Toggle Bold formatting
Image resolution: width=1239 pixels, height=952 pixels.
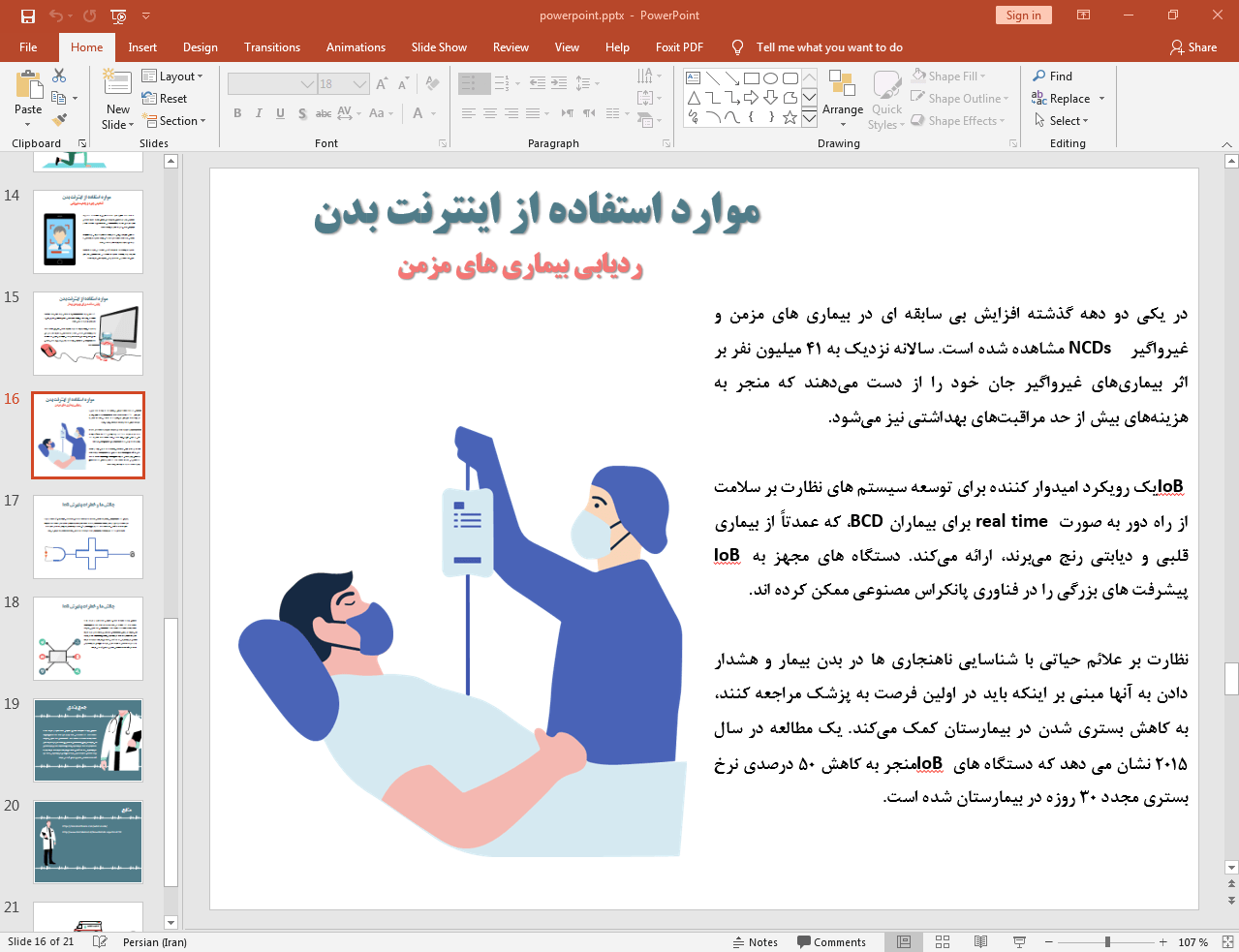[x=237, y=113]
